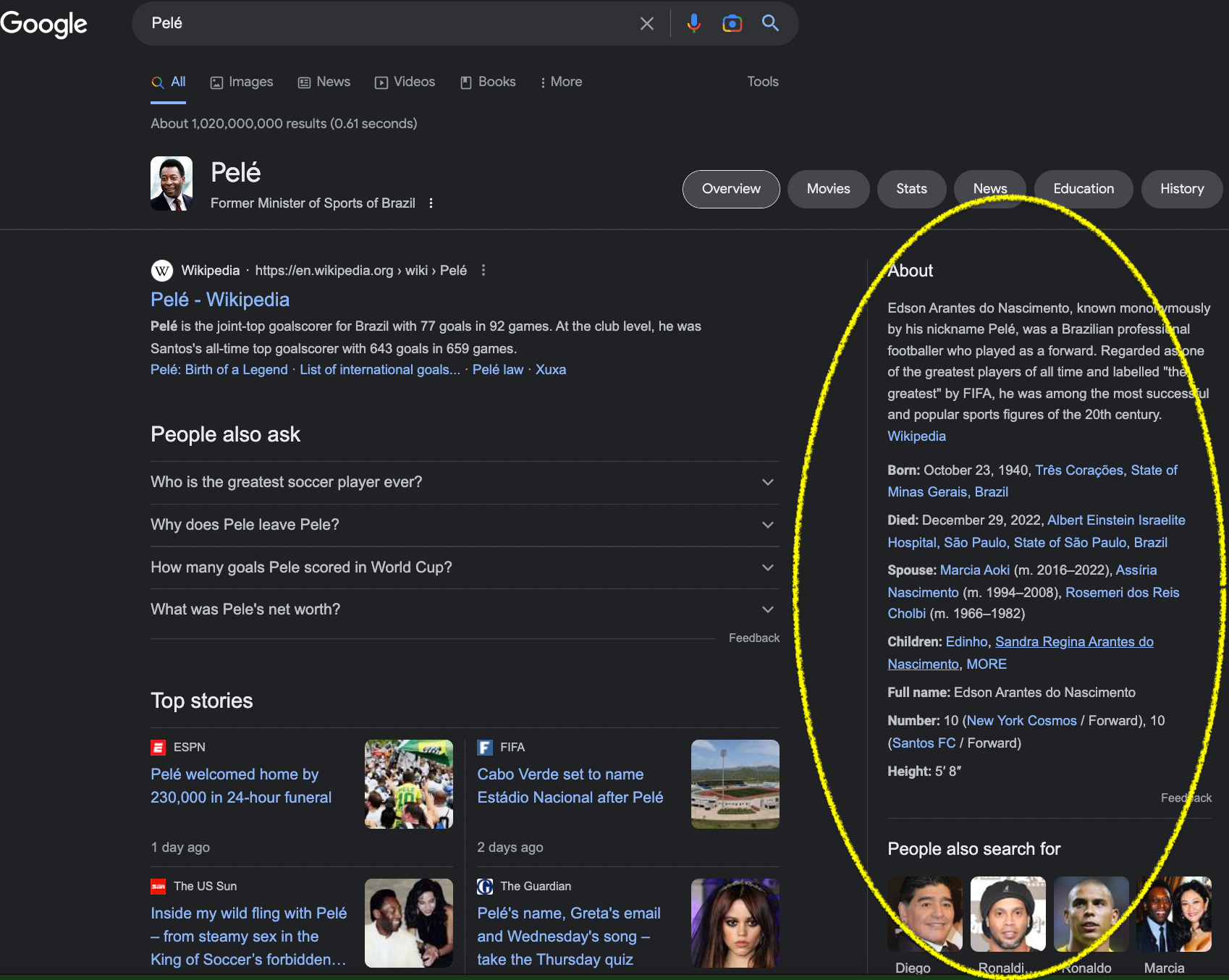Image resolution: width=1229 pixels, height=980 pixels.
Task: Open the Pelé law sitelink
Action: [x=498, y=370]
